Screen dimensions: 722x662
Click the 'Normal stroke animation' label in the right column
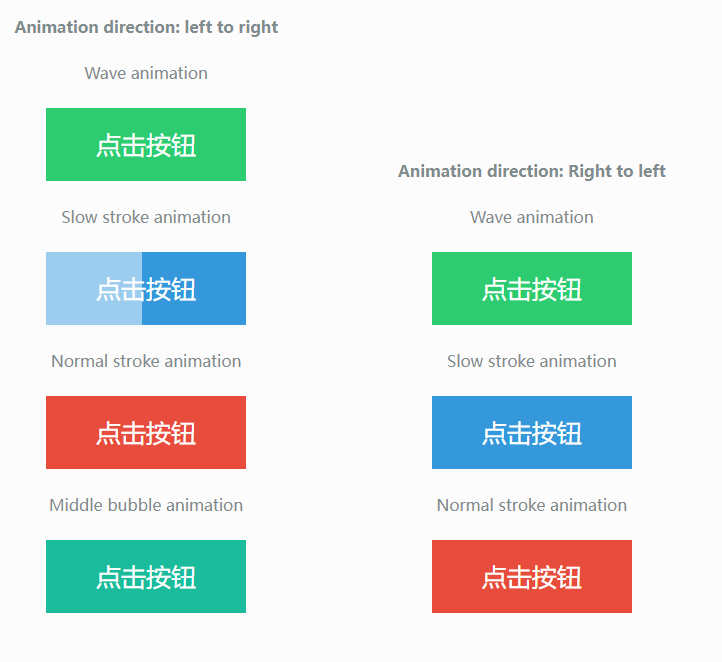click(532, 505)
